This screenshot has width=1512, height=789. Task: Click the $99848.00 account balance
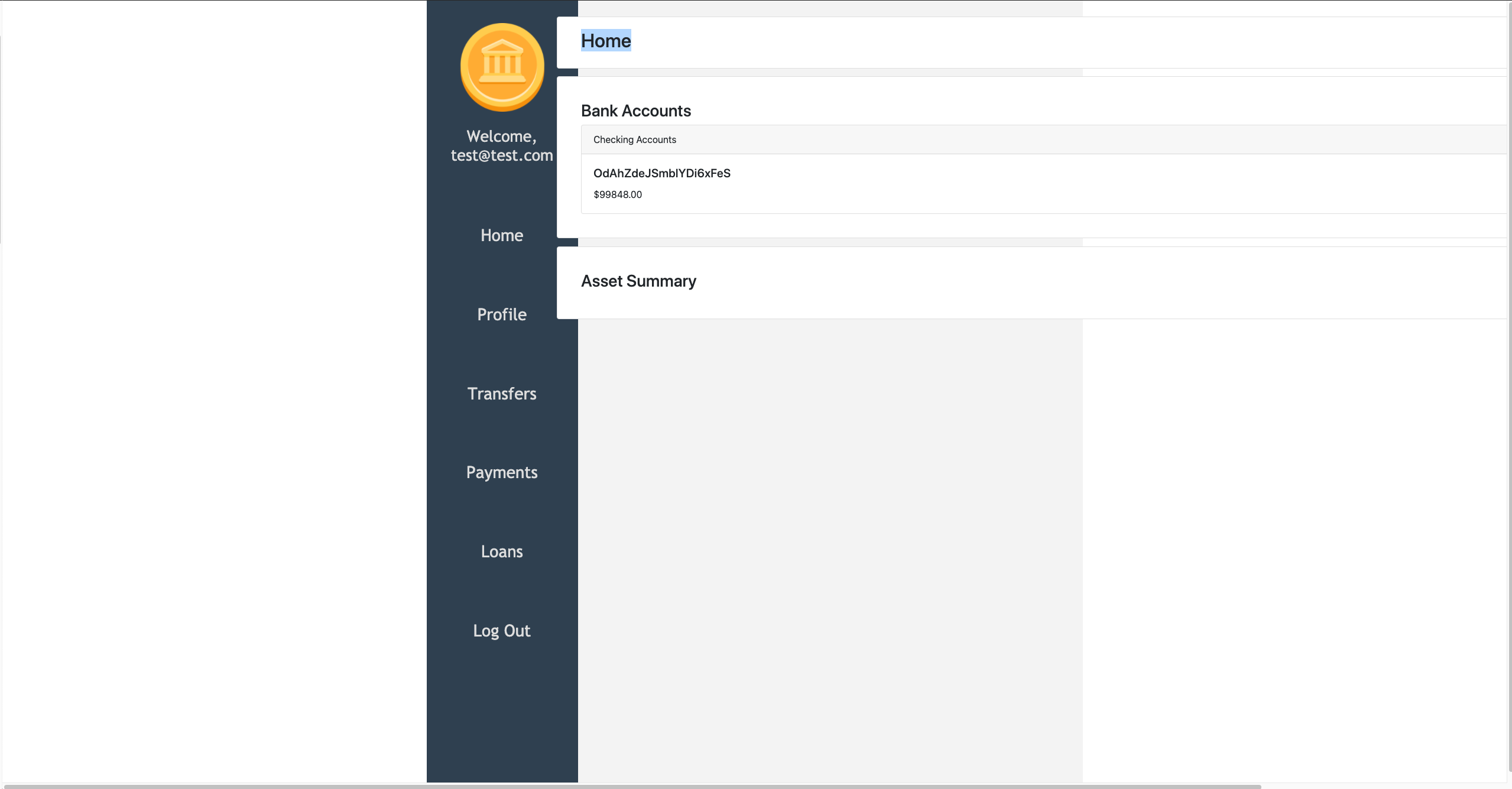(x=617, y=194)
